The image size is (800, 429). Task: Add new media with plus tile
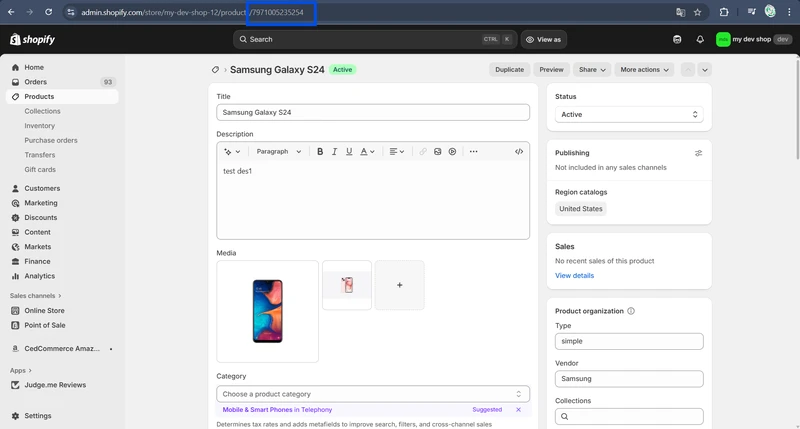[399, 285]
